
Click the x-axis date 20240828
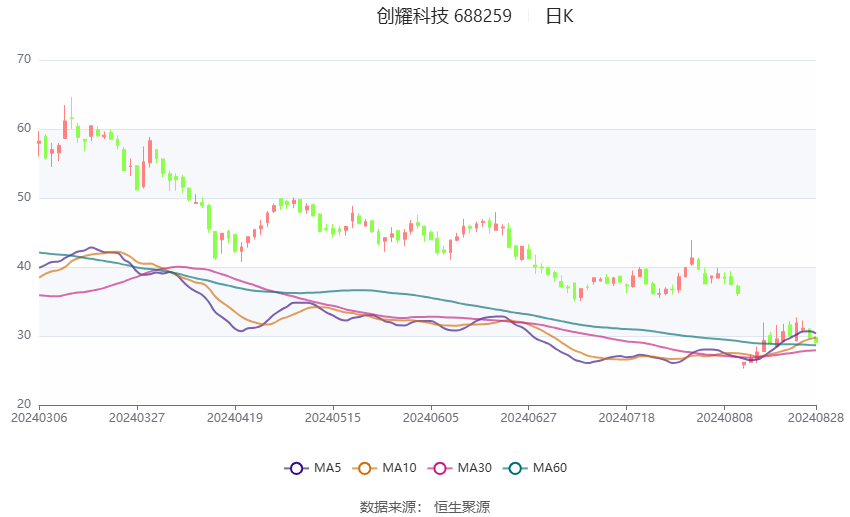816,418
